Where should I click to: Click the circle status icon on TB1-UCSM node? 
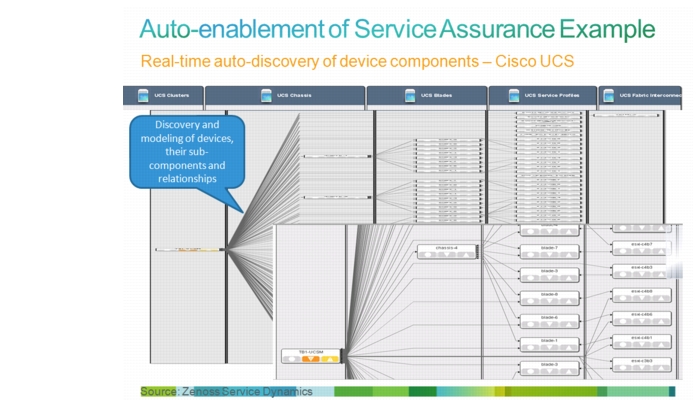[x=292, y=359]
